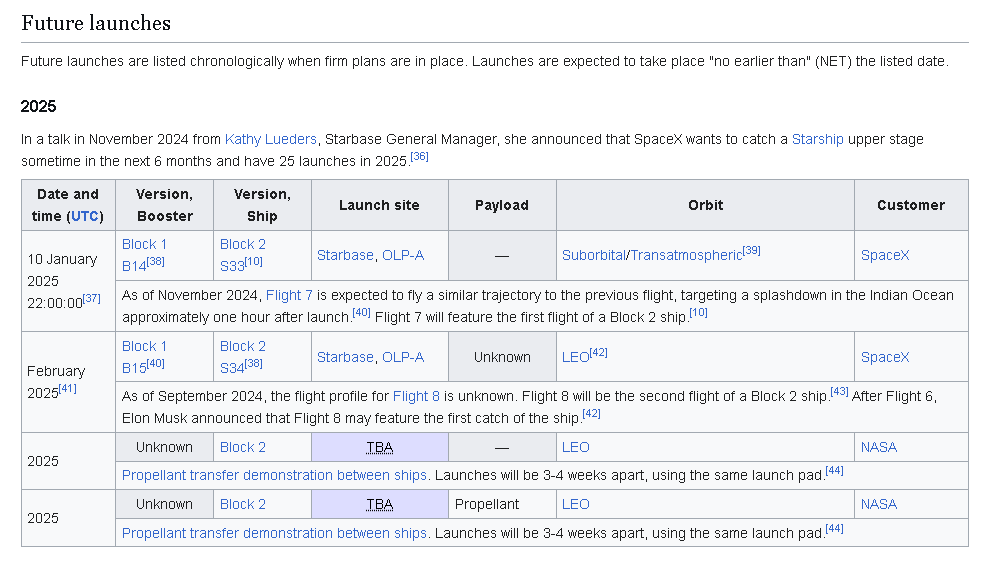Open citation 43 after 'Block 2 ship'

[x=839, y=392]
